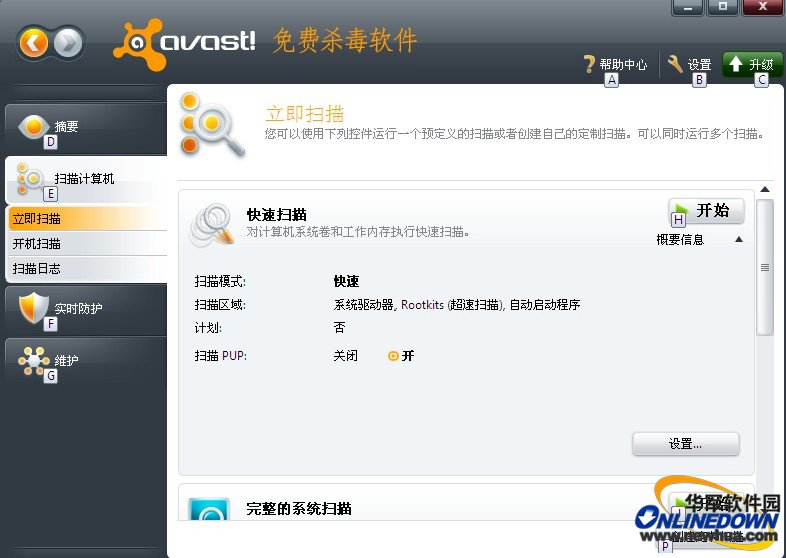Select 开机扫描 submenu item

pyautogui.click(x=88, y=244)
